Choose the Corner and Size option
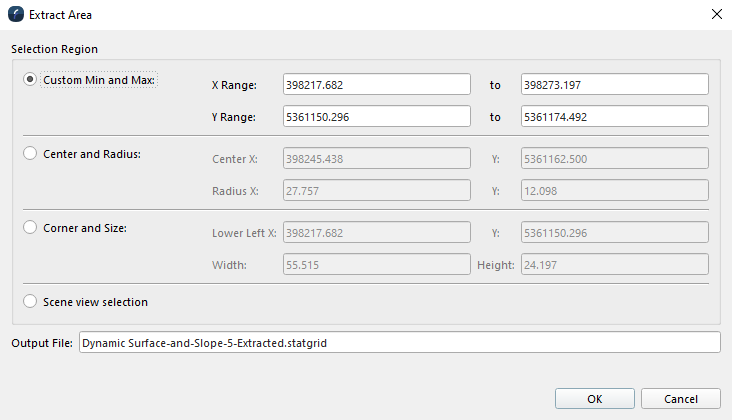Image resolution: width=732 pixels, height=420 pixels. [30, 227]
